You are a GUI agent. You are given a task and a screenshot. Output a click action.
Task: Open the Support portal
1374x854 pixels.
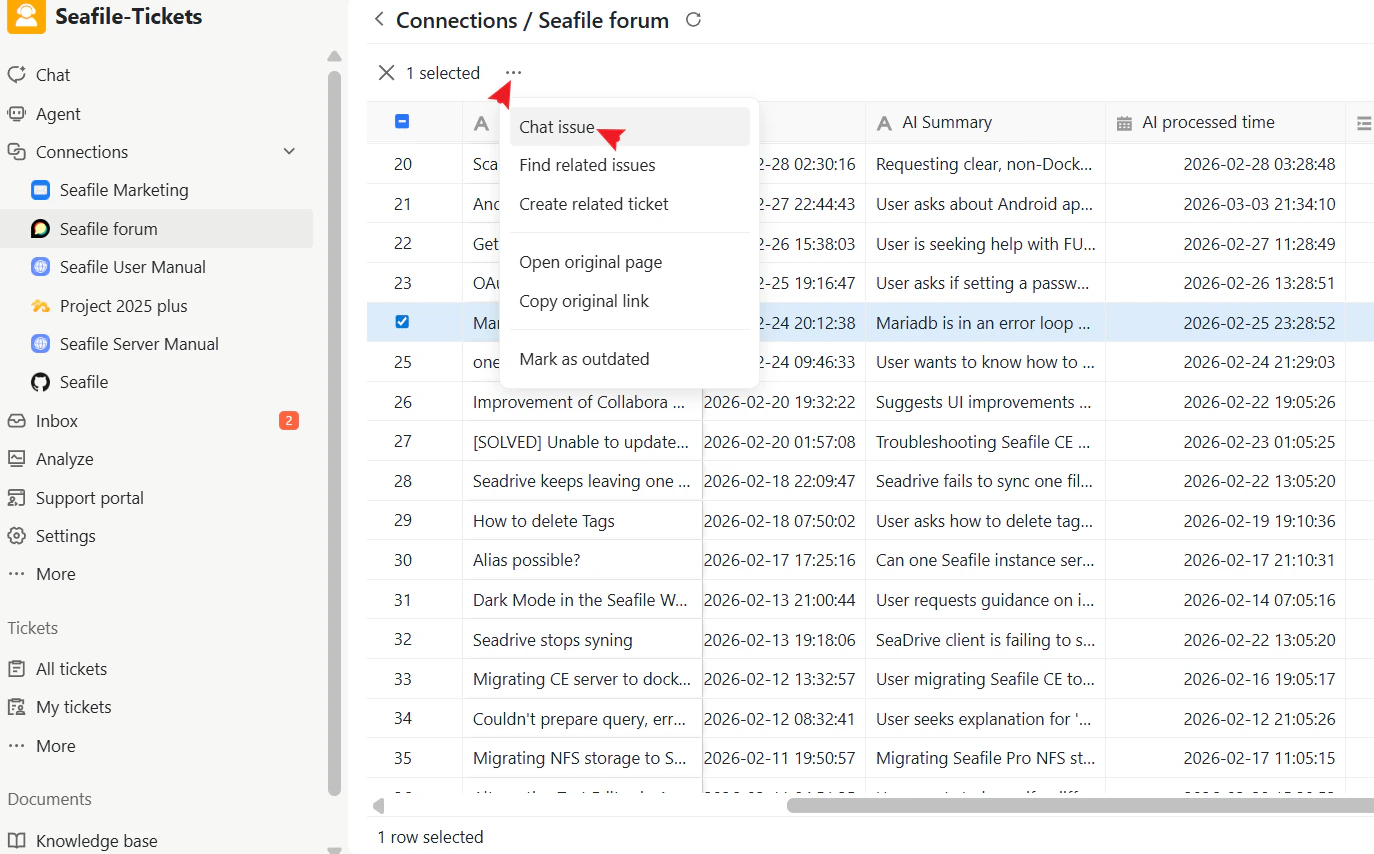tap(89, 498)
